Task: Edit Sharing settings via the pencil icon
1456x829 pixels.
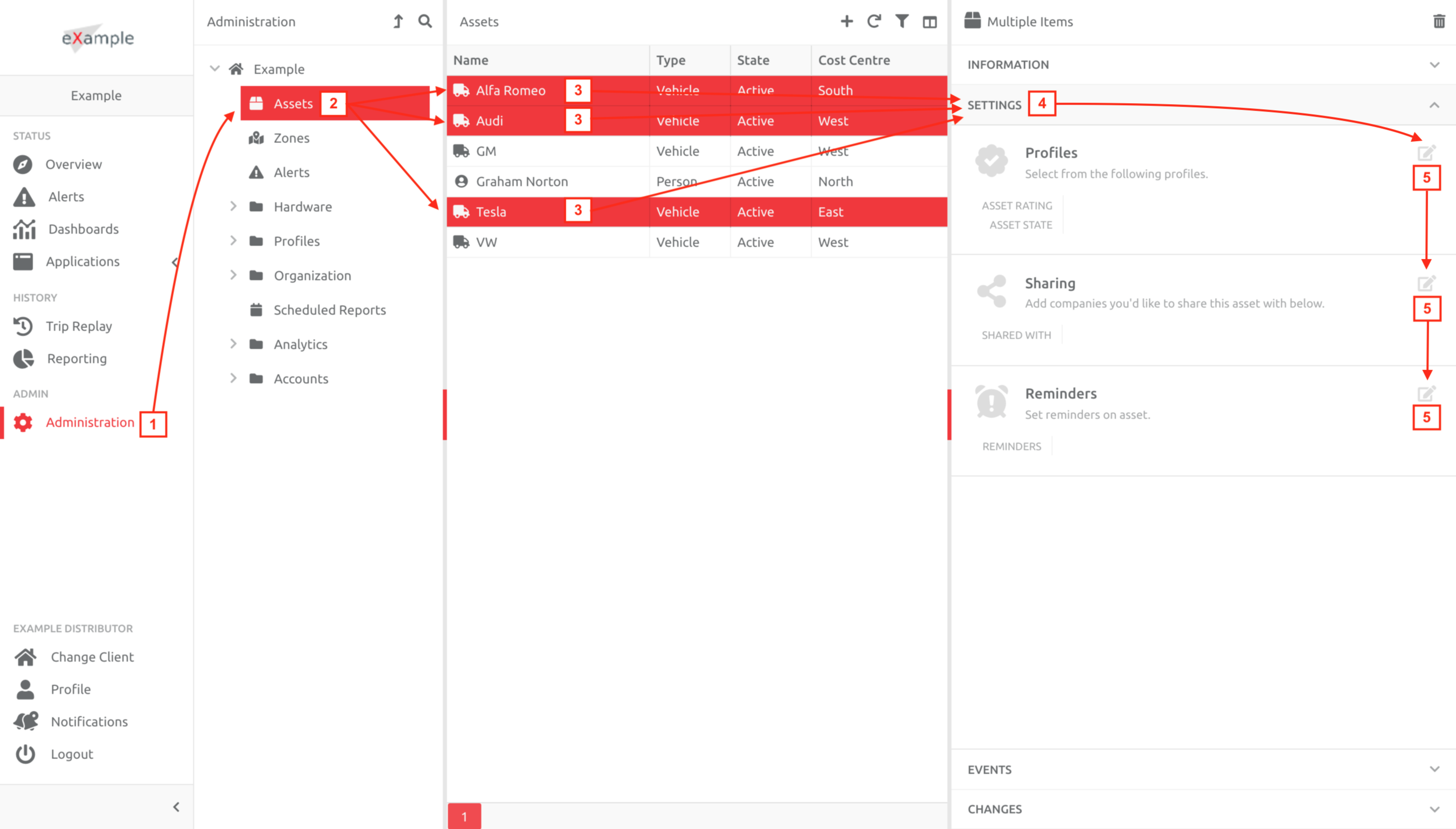Action: (x=1426, y=283)
